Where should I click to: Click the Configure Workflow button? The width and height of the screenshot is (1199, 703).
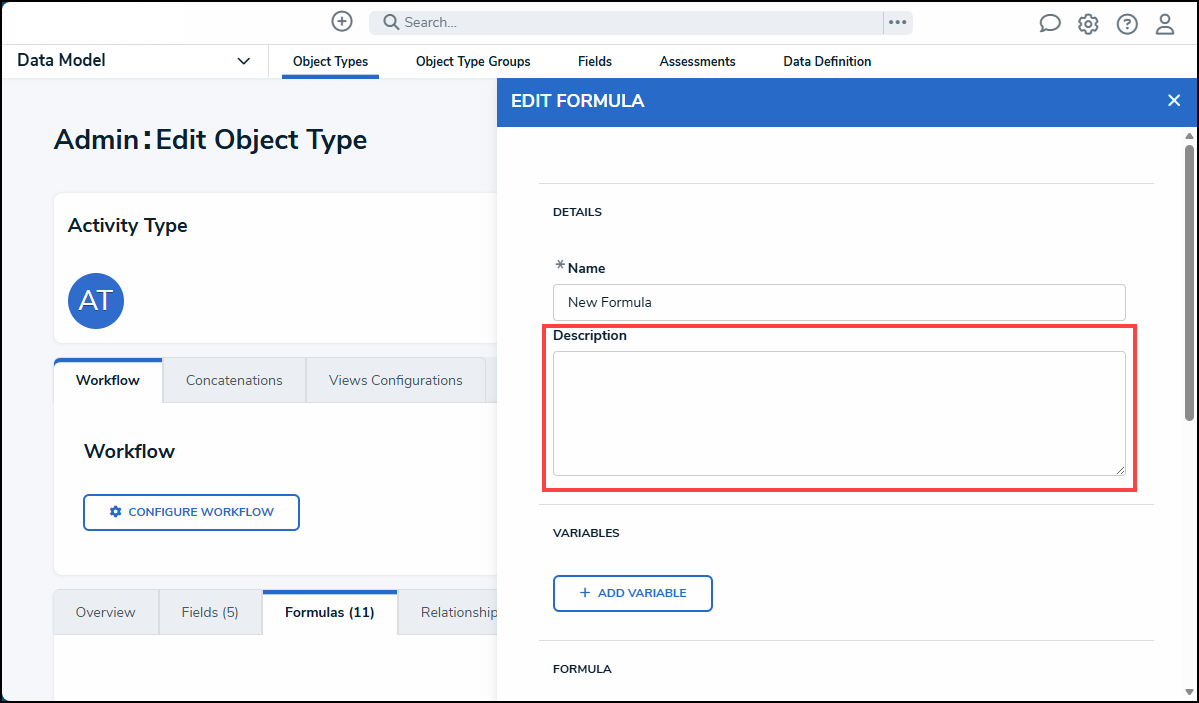[191, 512]
